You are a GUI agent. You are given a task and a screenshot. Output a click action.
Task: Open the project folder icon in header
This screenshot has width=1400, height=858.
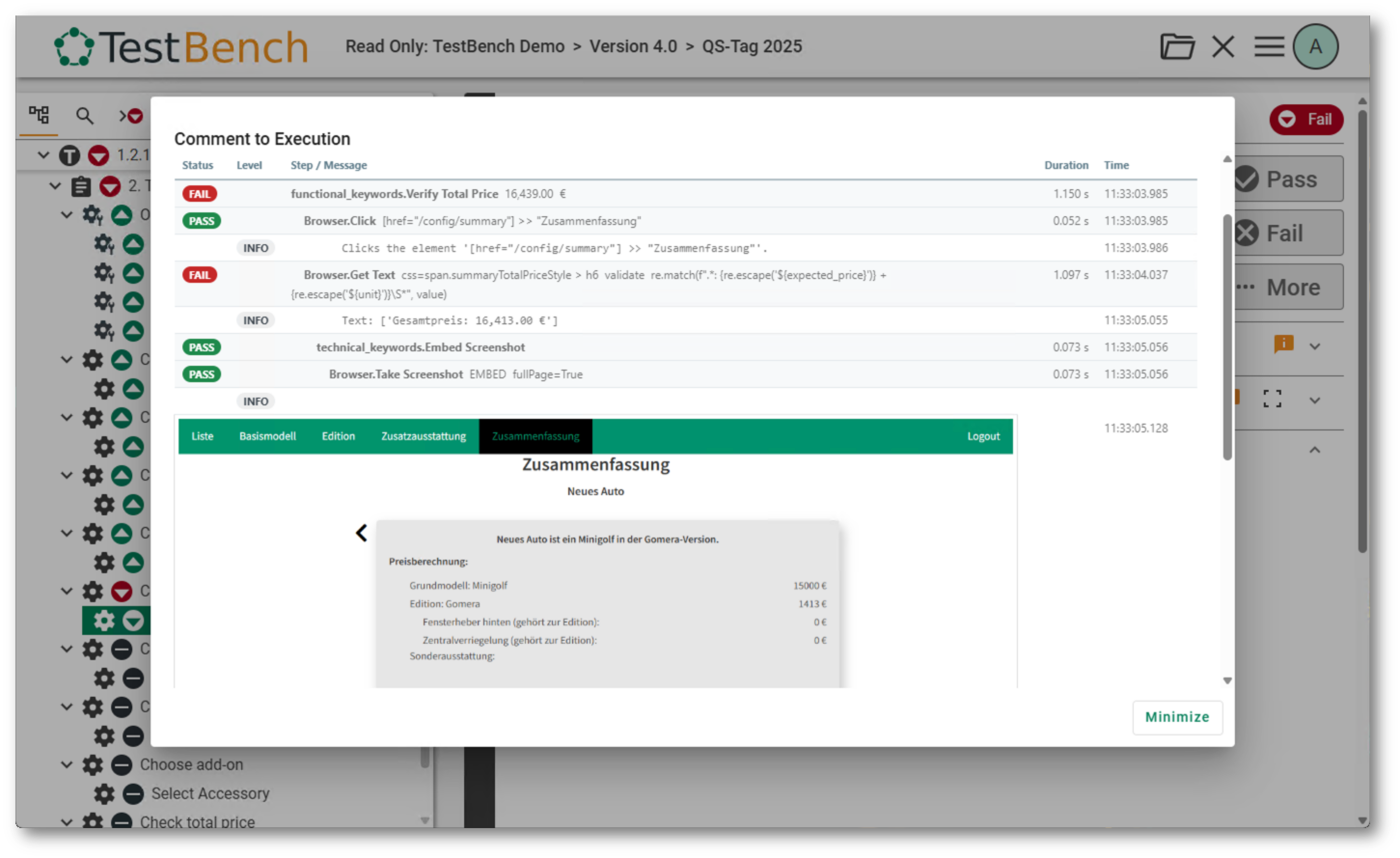point(1177,46)
